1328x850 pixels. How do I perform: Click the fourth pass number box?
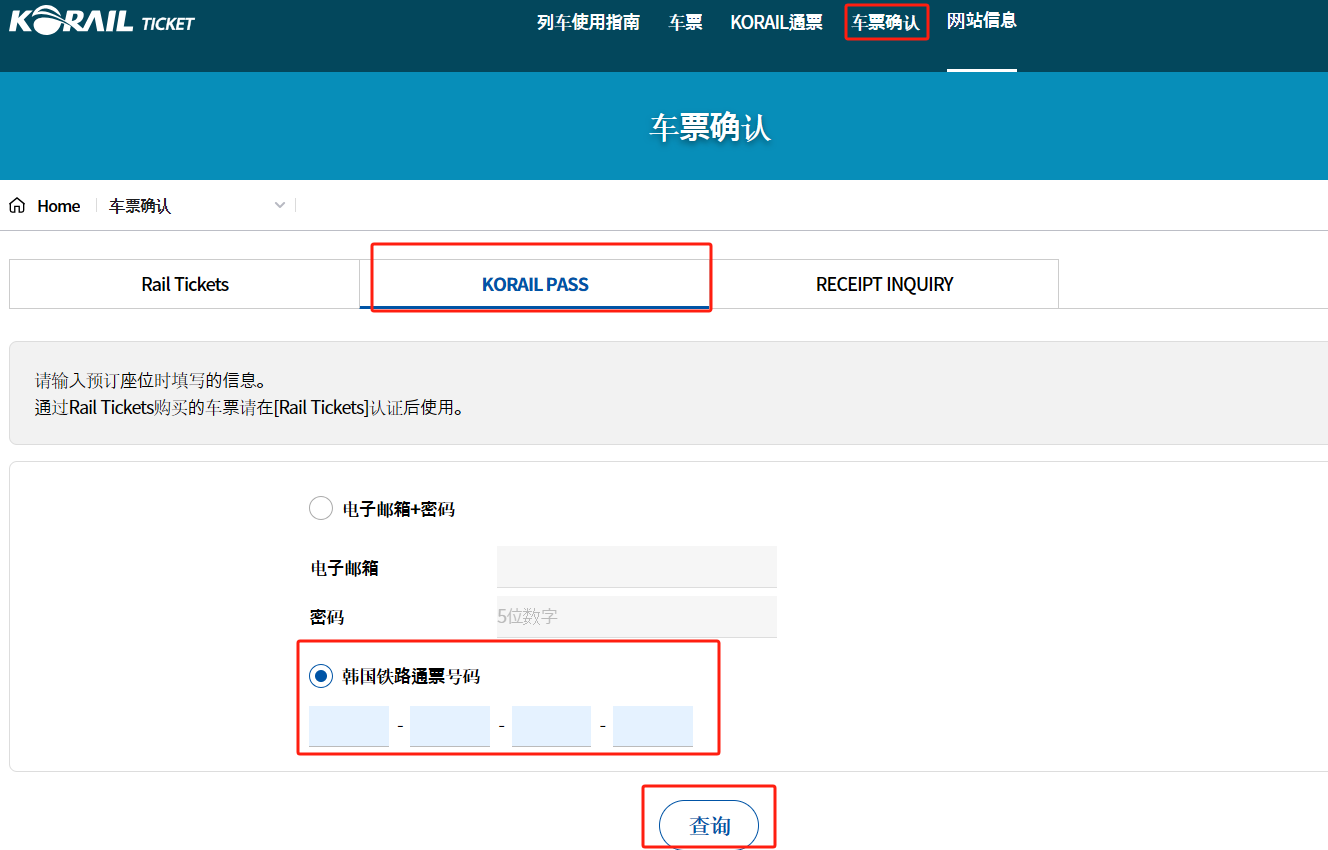(652, 726)
